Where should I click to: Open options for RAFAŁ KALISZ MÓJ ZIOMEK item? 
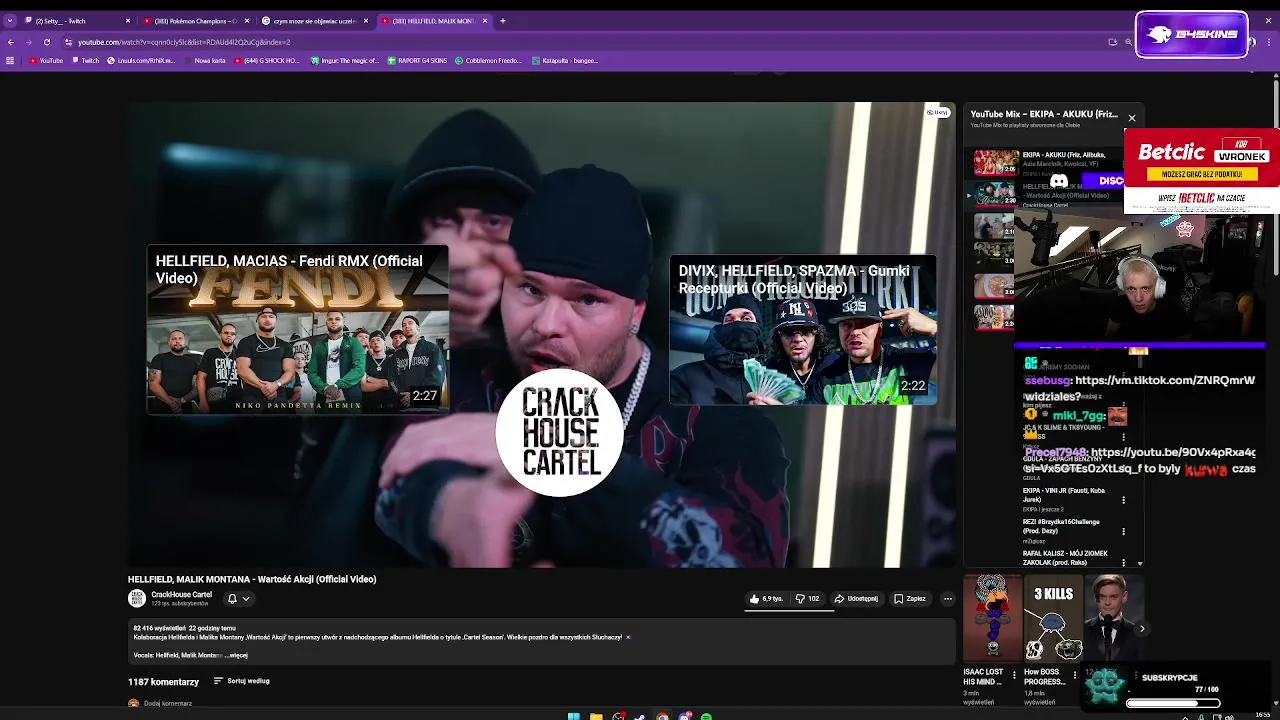click(x=1124, y=562)
